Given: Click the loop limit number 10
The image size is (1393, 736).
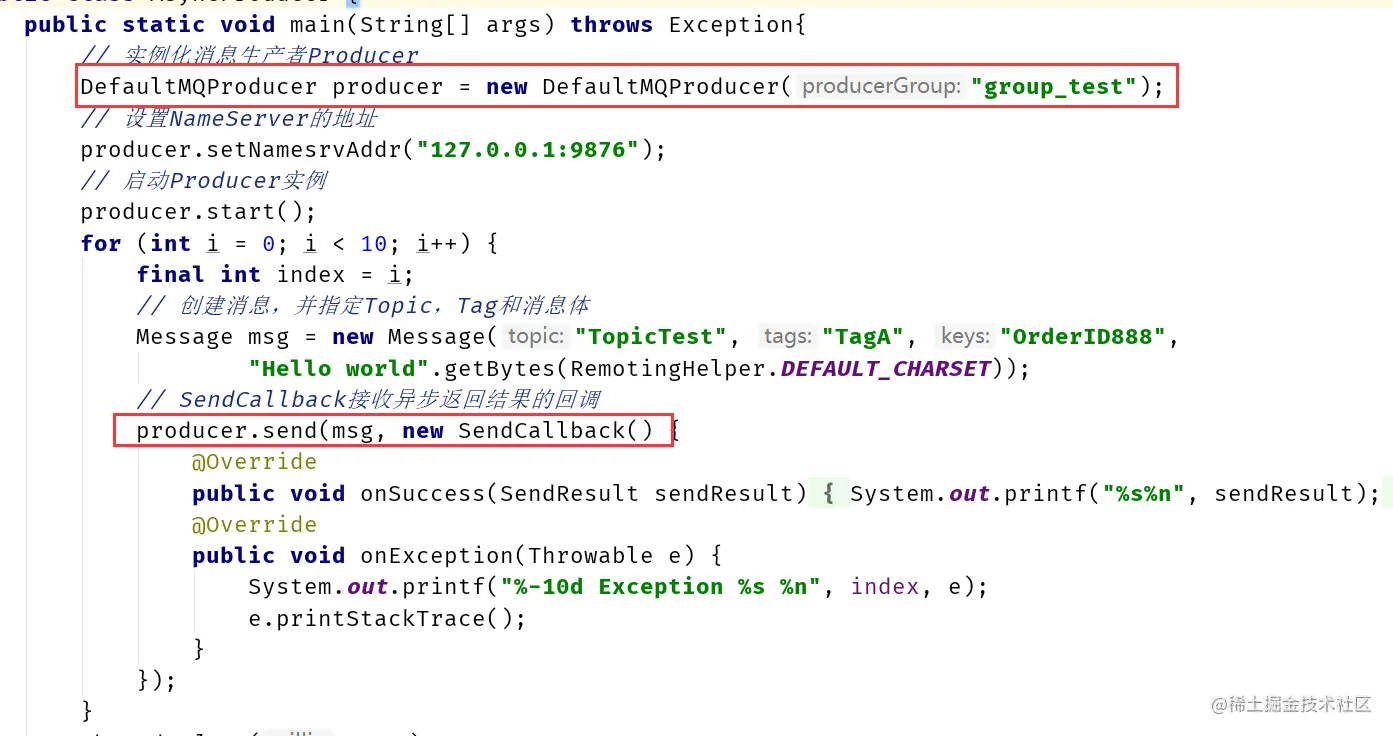Looking at the screenshot, I should [373, 243].
